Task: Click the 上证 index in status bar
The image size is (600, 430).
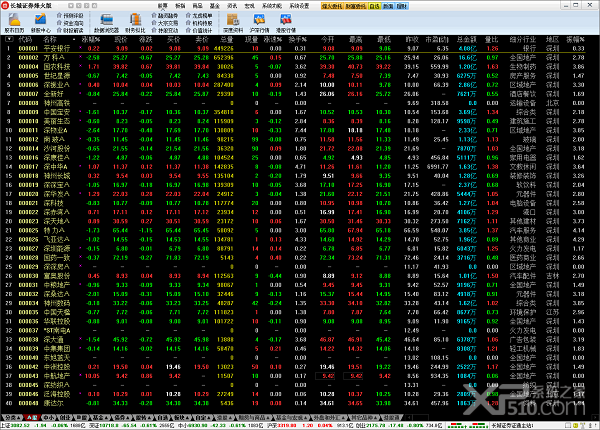Action: pyautogui.click(x=43, y=425)
